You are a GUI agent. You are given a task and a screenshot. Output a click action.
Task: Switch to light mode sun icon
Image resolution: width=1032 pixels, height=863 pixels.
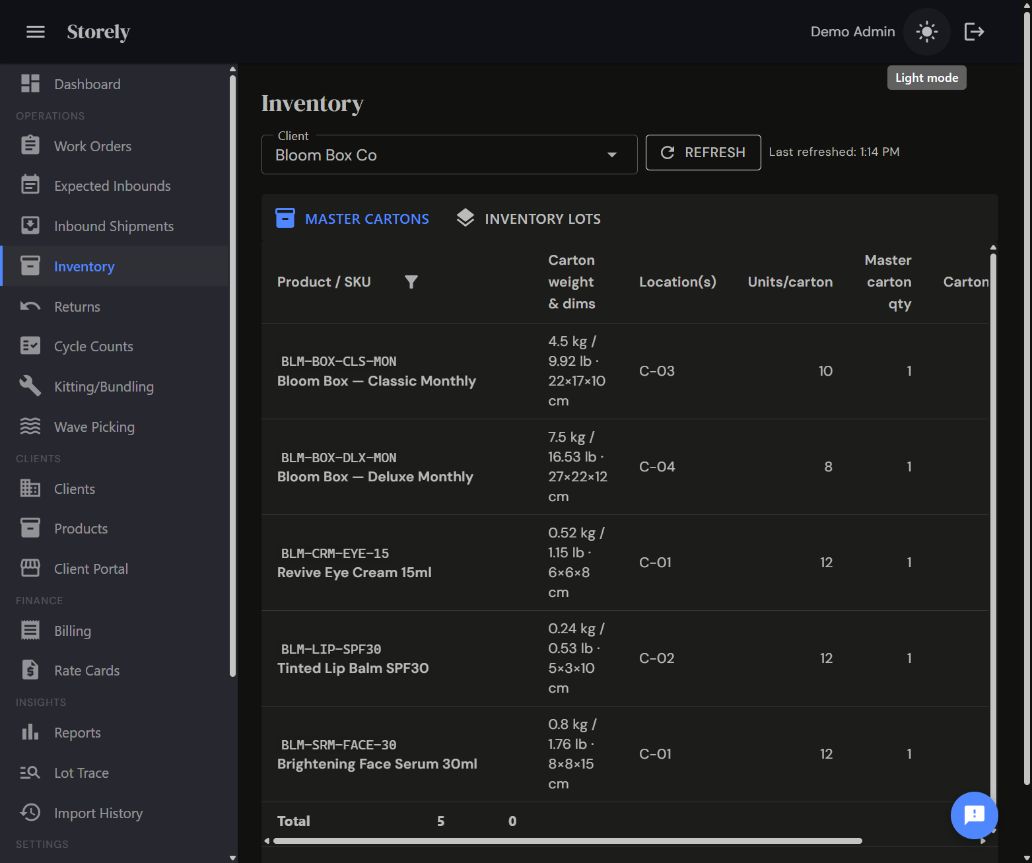click(x=927, y=32)
